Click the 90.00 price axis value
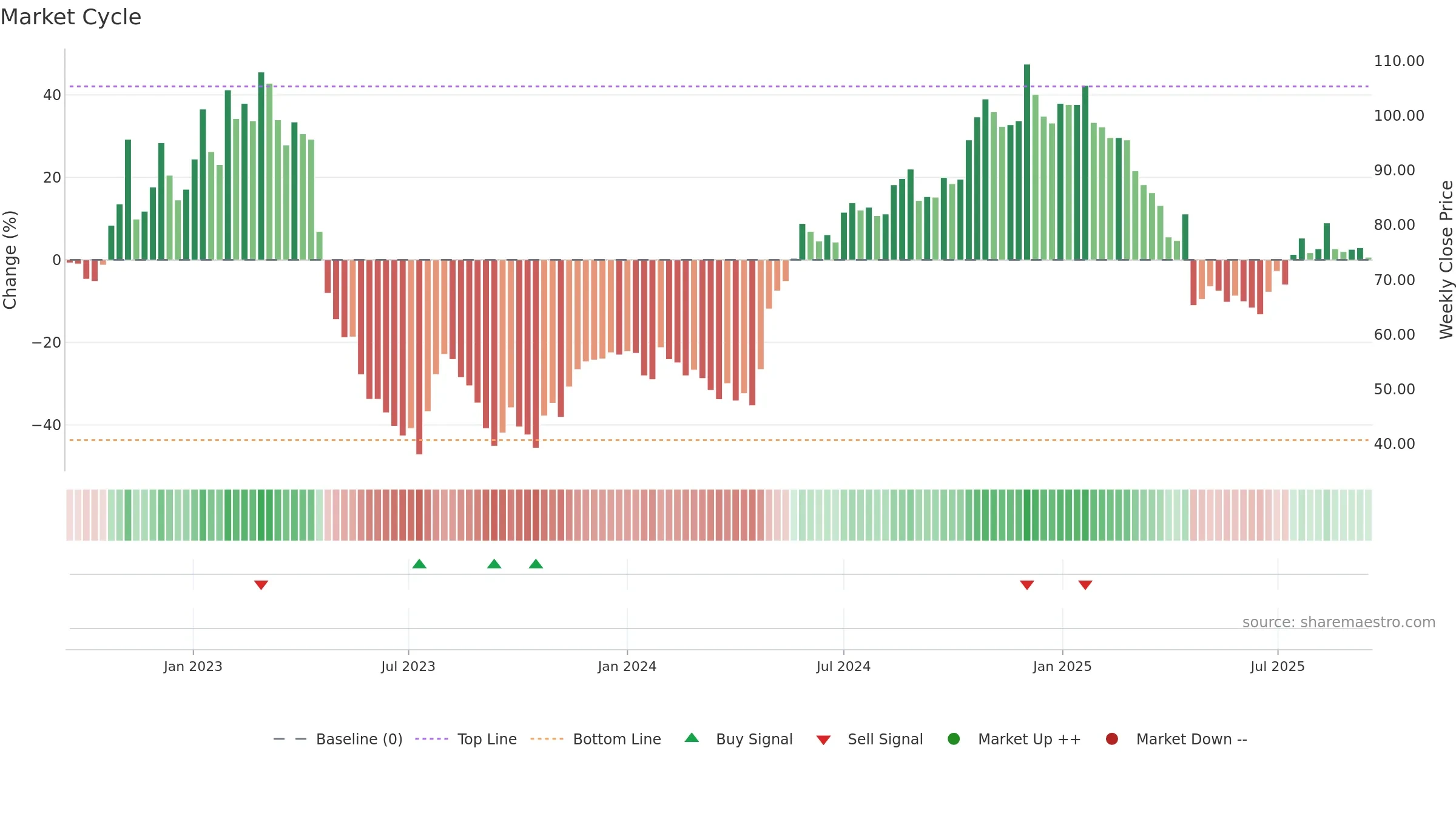 [1394, 170]
